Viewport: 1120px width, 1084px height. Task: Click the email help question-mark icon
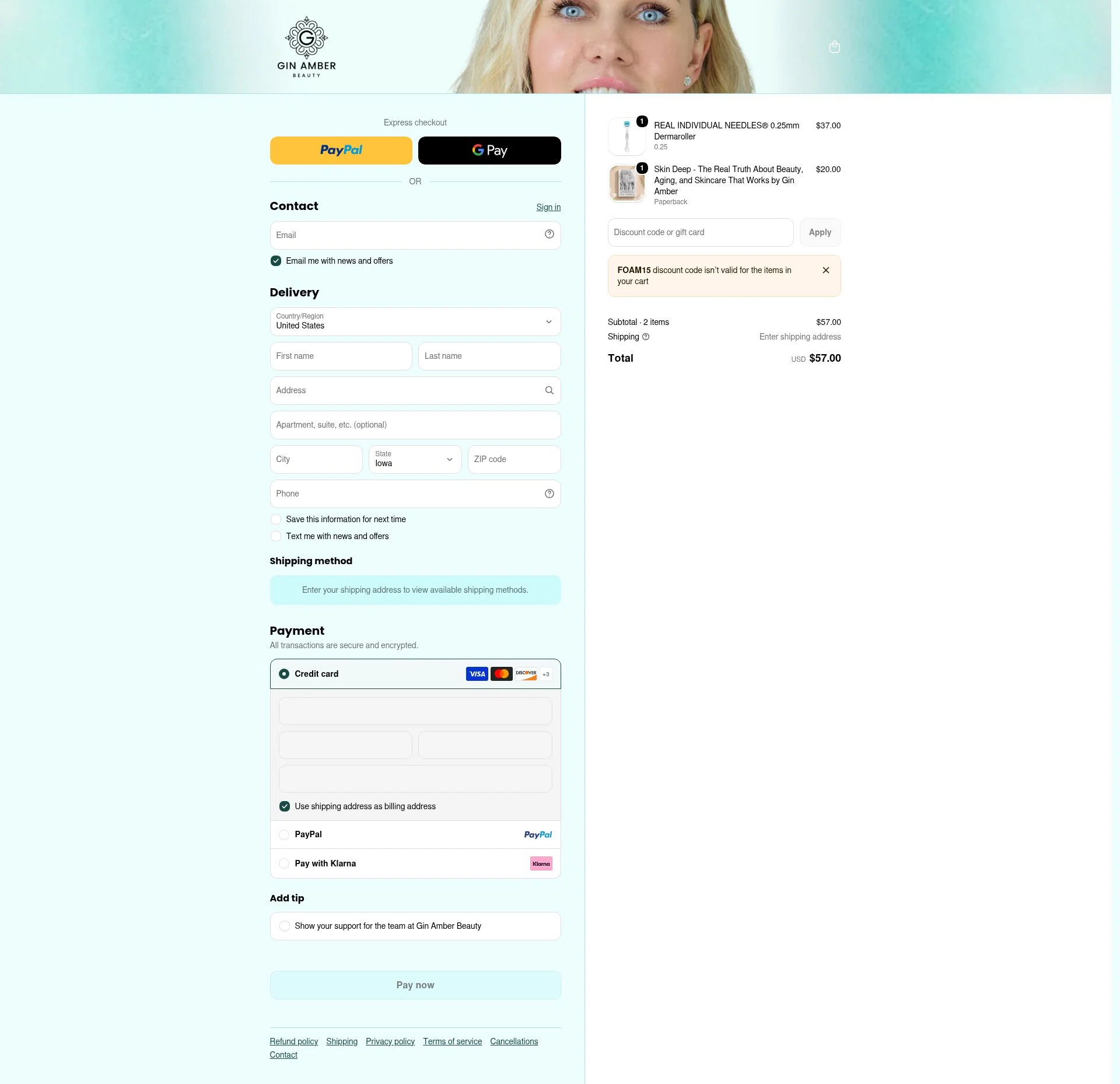pyautogui.click(x=549, y=235)
